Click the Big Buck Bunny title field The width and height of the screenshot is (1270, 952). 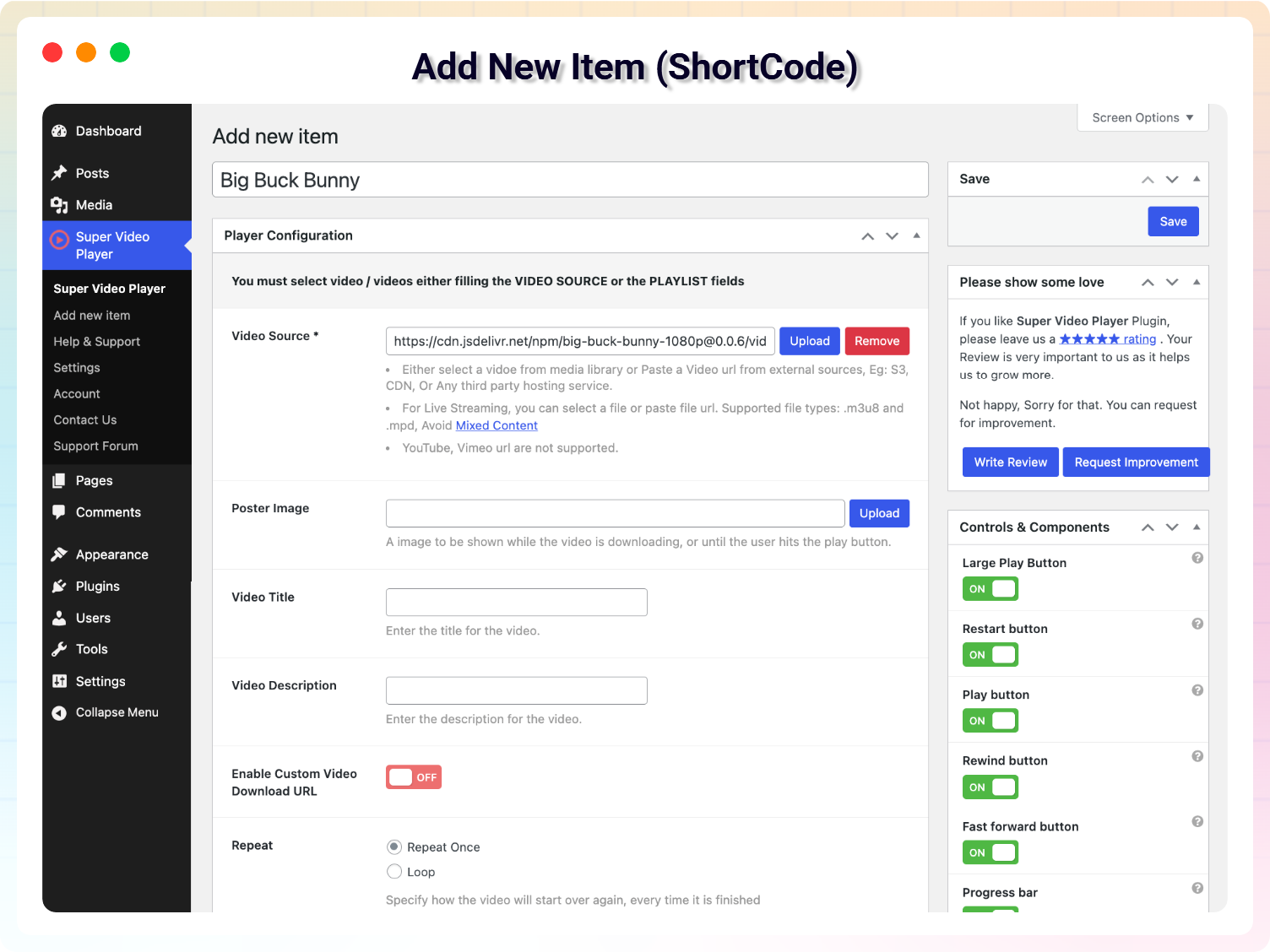(x=570, y=180)
